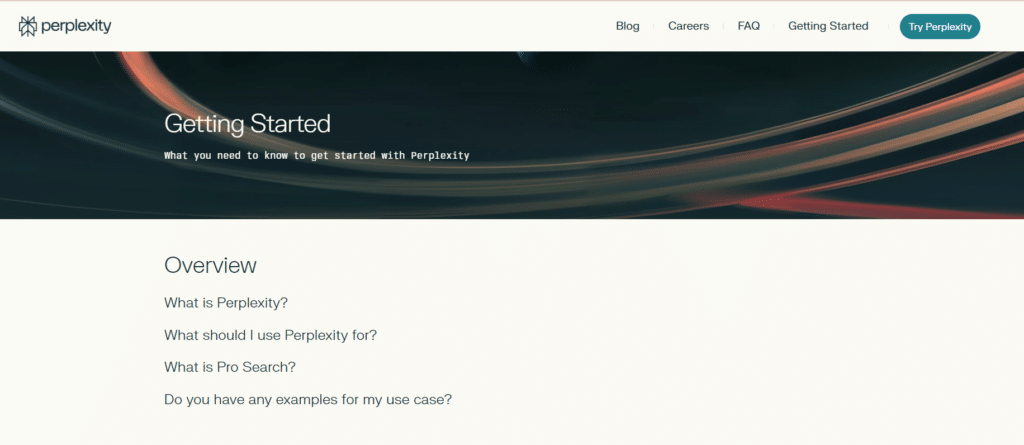Screen dimensions: 1024x445
Task: Open "What should I use Perplexity for?"
Action: [x=270, y=335]
